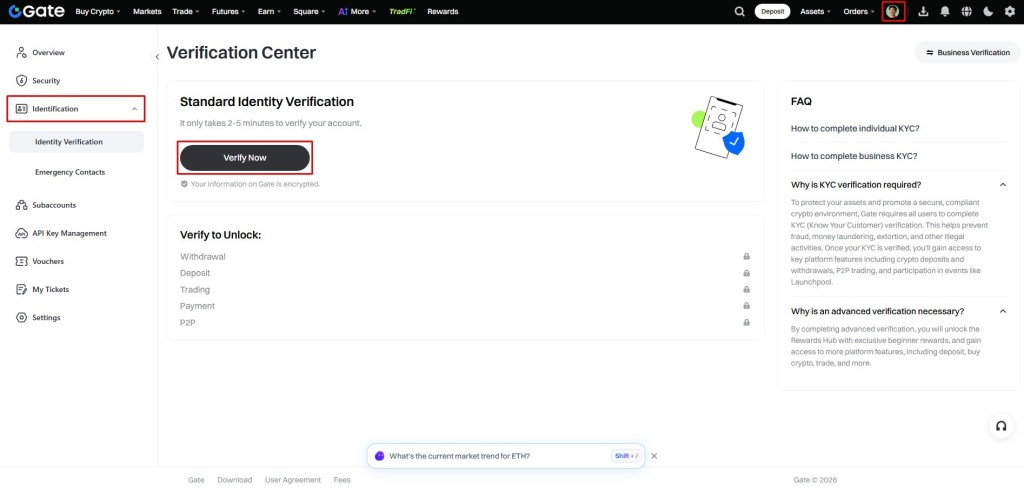Expand the AI More dropdown
The height and width of the screenshot is (490, 1024).
coord(357,11)
